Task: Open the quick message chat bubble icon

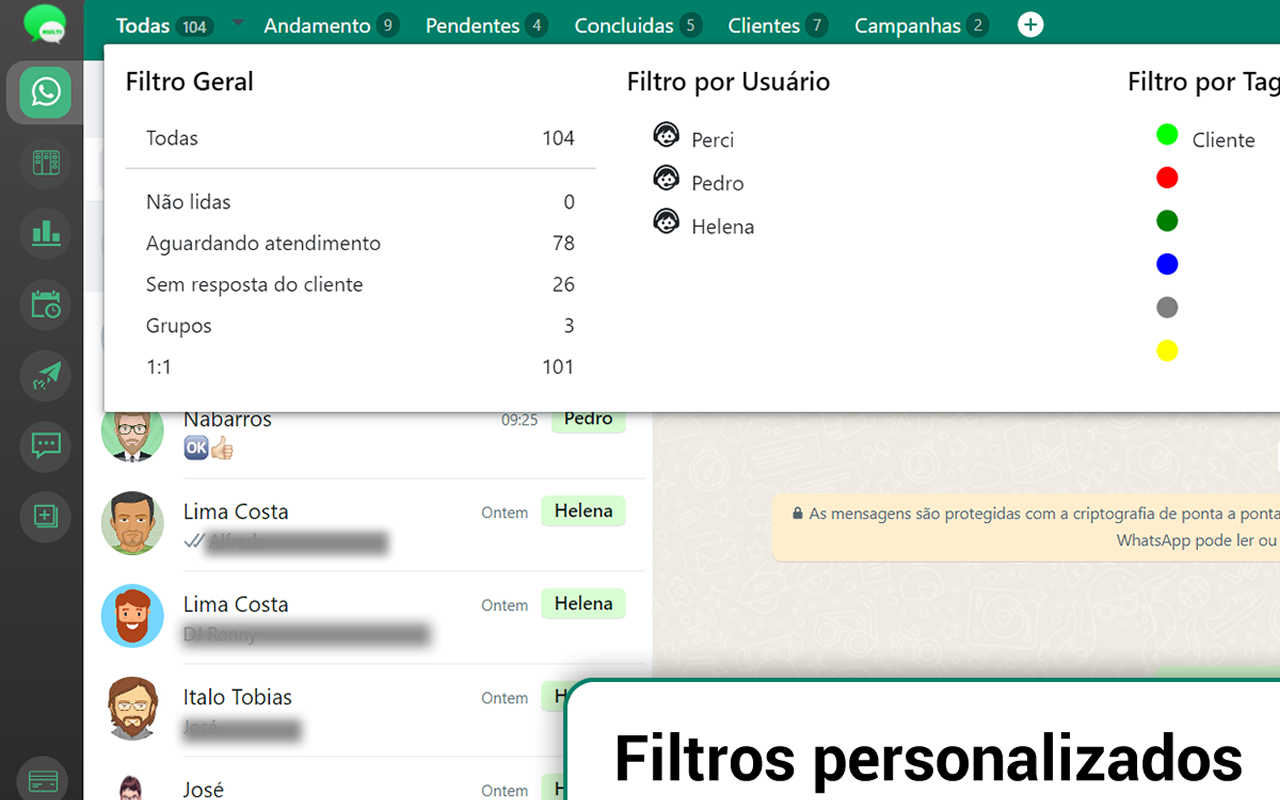Action: click(x=46, y=446)
